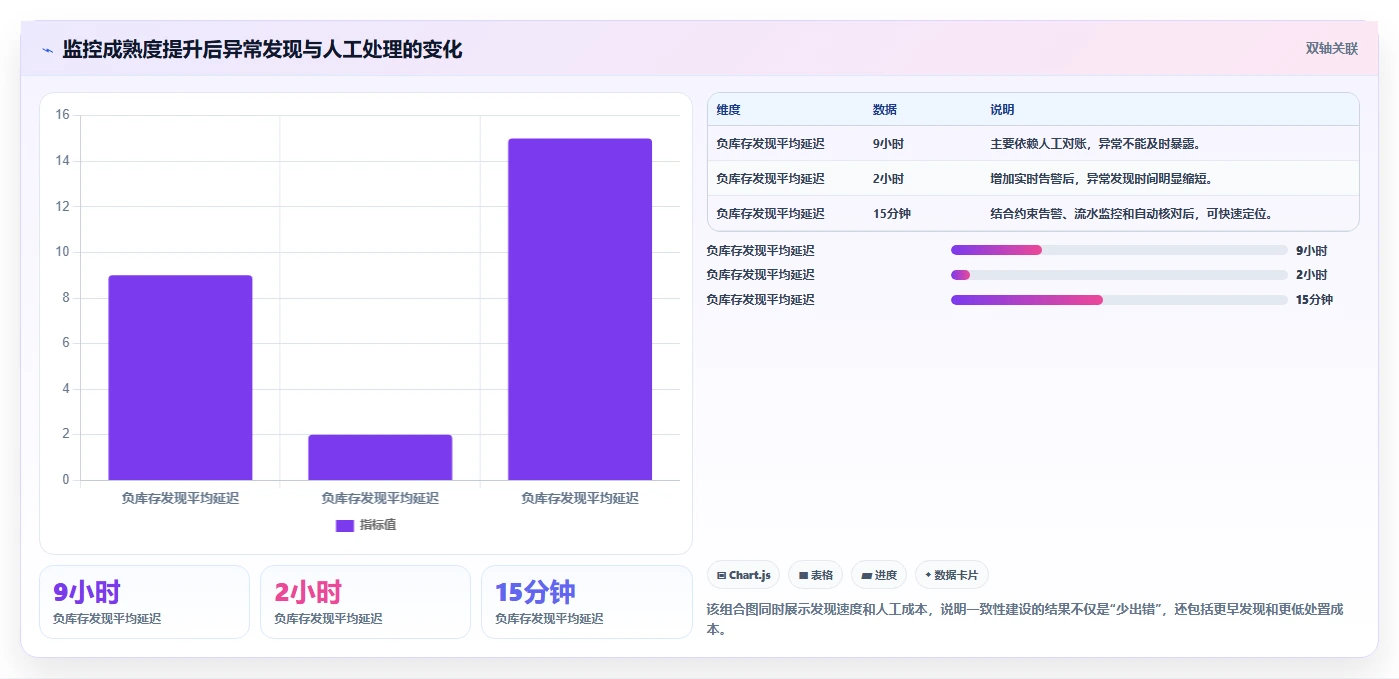Click the 2小时 value beside its progress bar
Screen dimensions: 1399x679
[1311, 275]
